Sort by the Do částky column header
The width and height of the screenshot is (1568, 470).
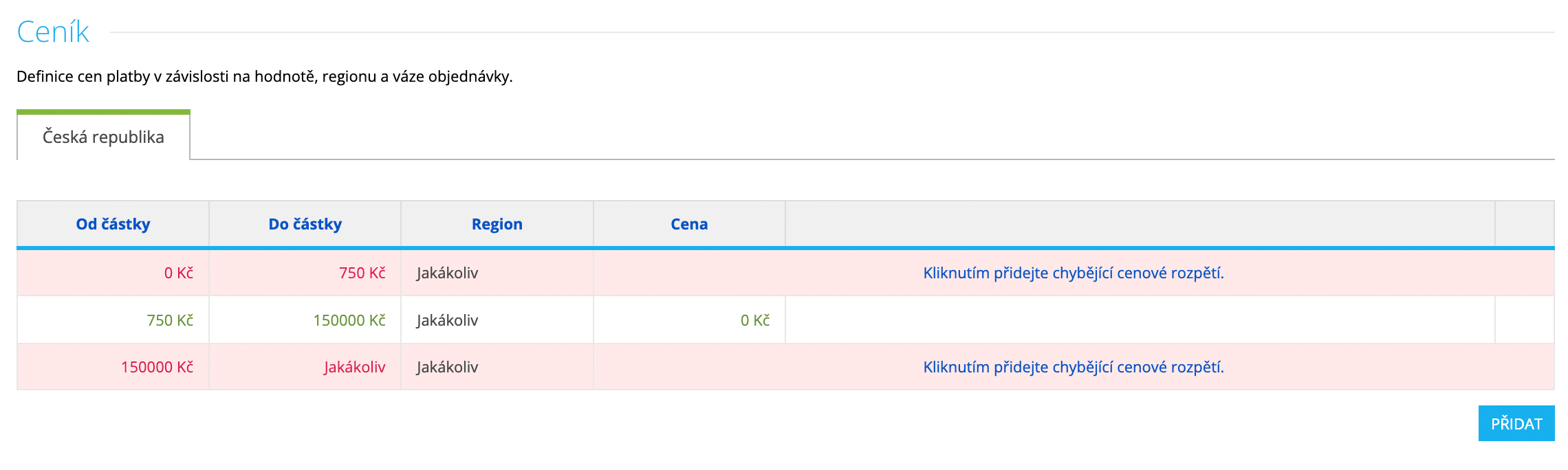tap(305, 224)
